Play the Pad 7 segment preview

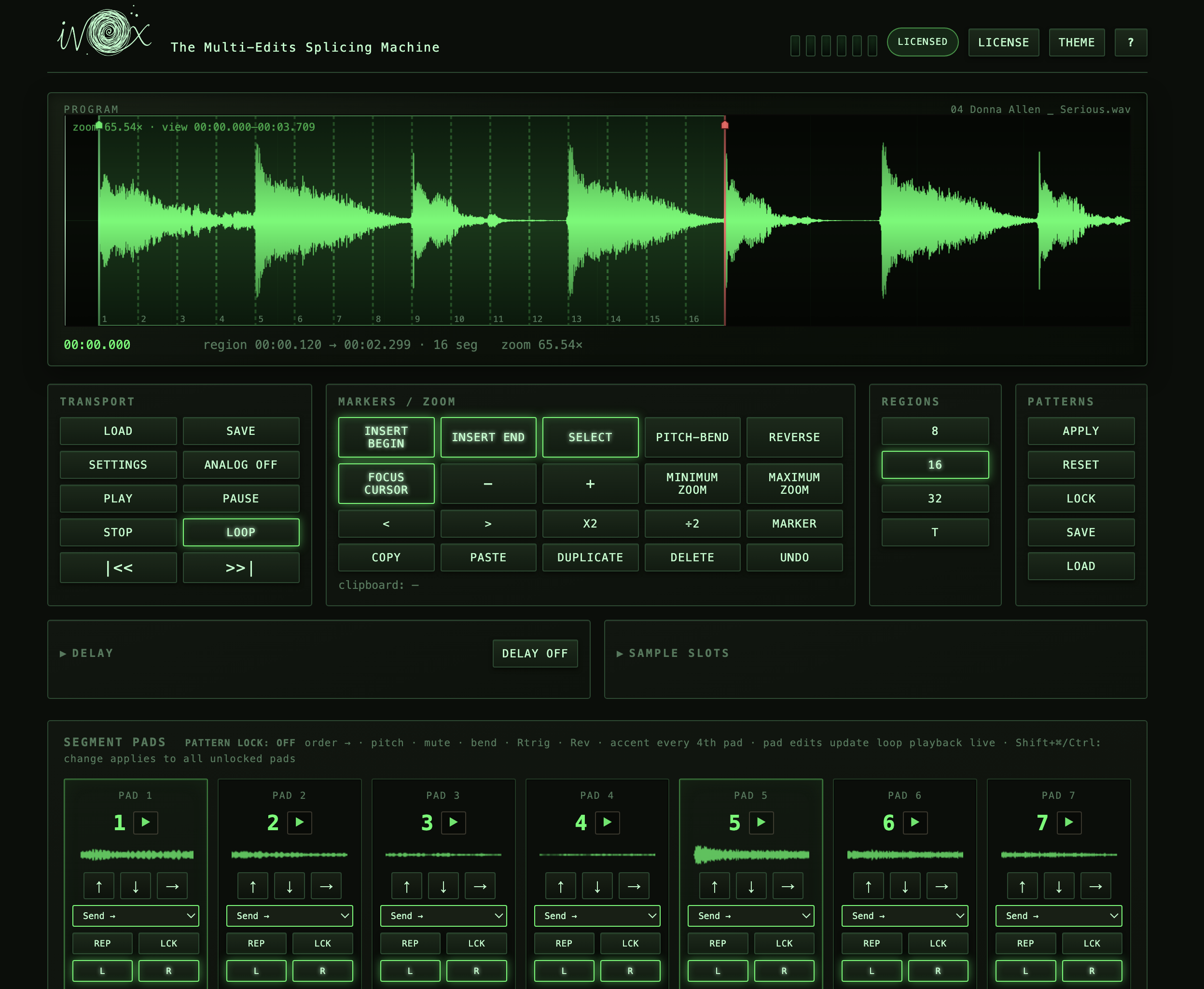pyautogui.click(x=1069, y=822)
